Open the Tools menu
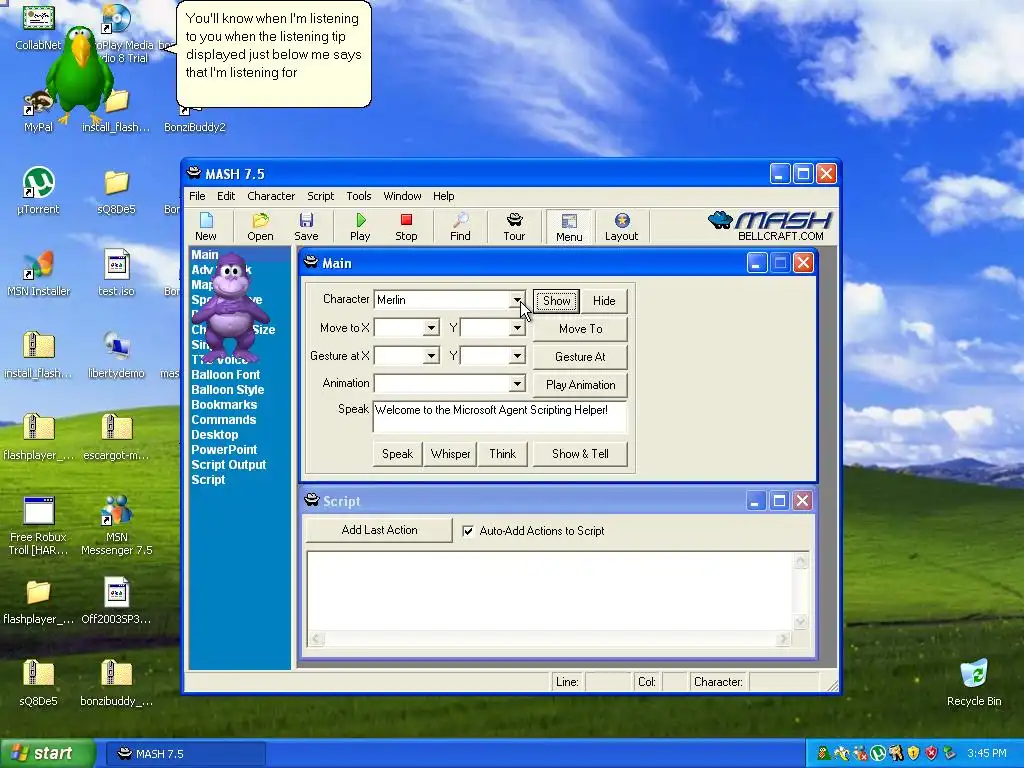This screenshot has height=768, width=1024. tap(359, 196)
